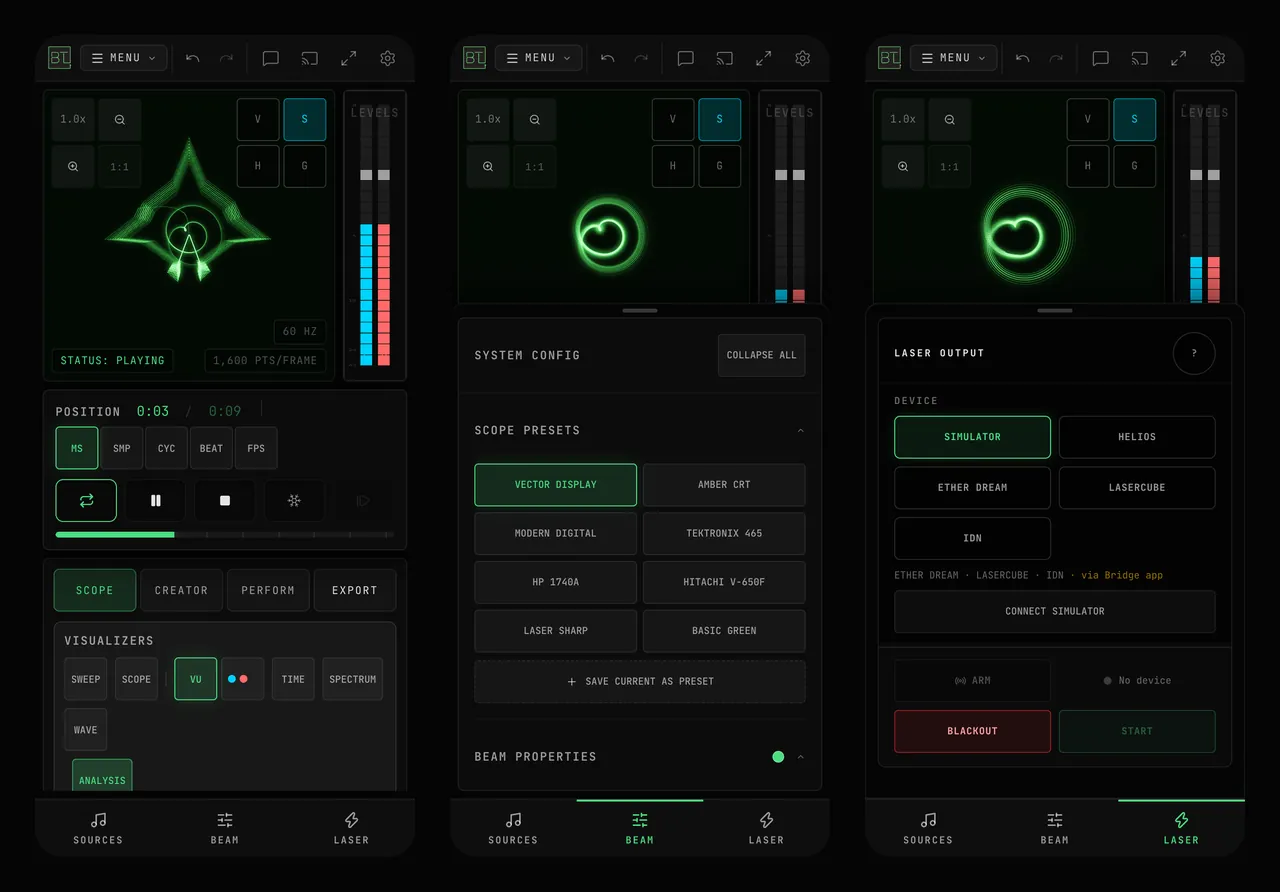This screenshot has width=1280, height=892.
Task: Click Connect Simulator button
Action: click(1055, 611)
